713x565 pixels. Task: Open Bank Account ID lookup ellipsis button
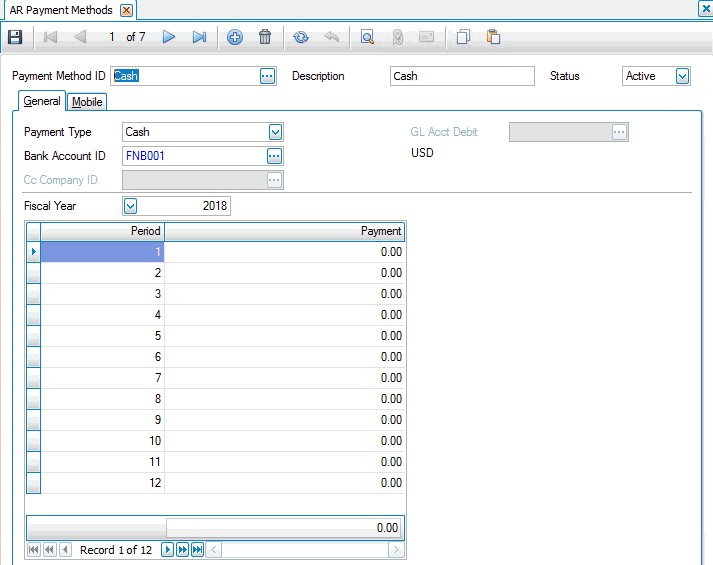point(274,156)
